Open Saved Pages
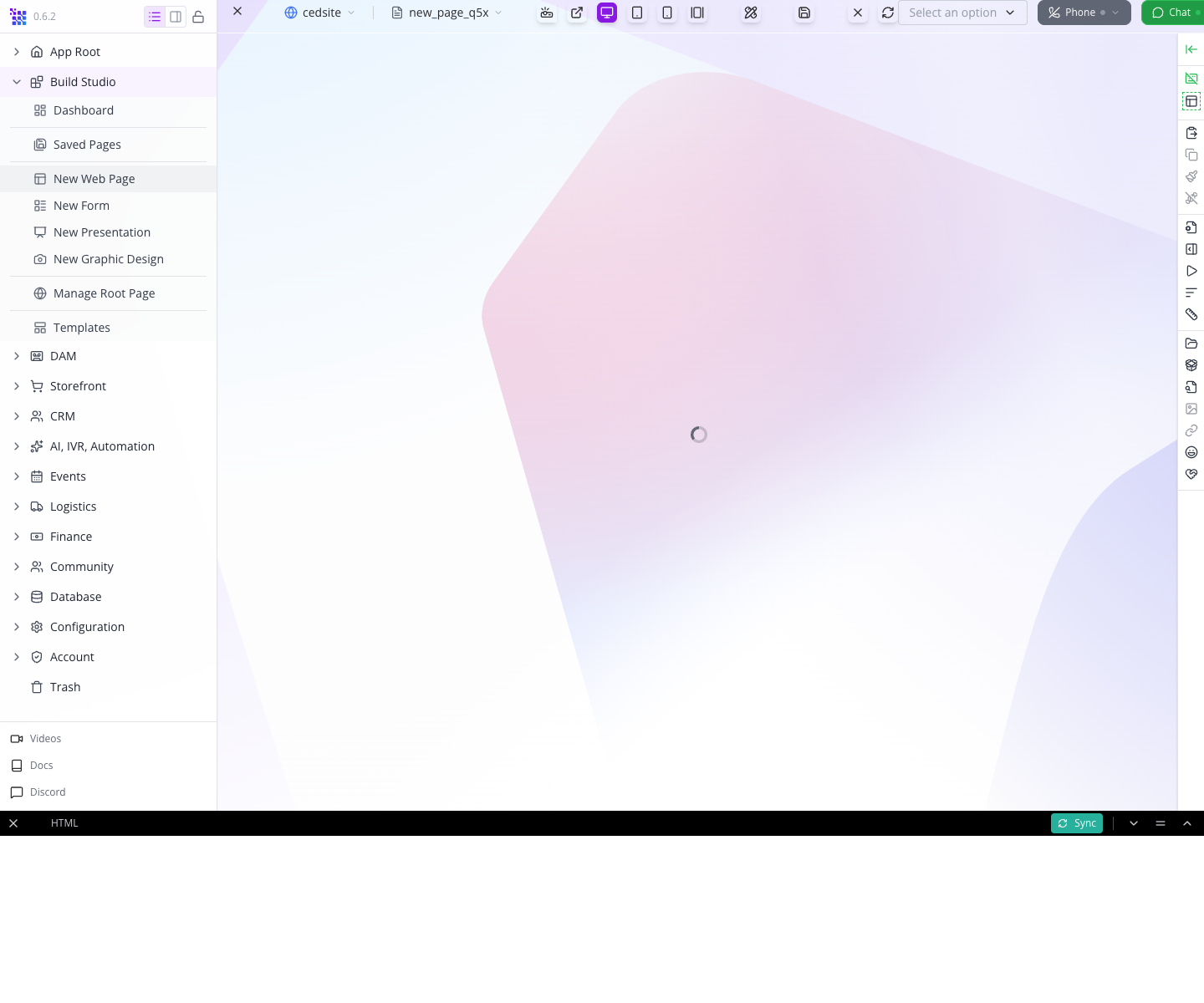 coord(108,145)
